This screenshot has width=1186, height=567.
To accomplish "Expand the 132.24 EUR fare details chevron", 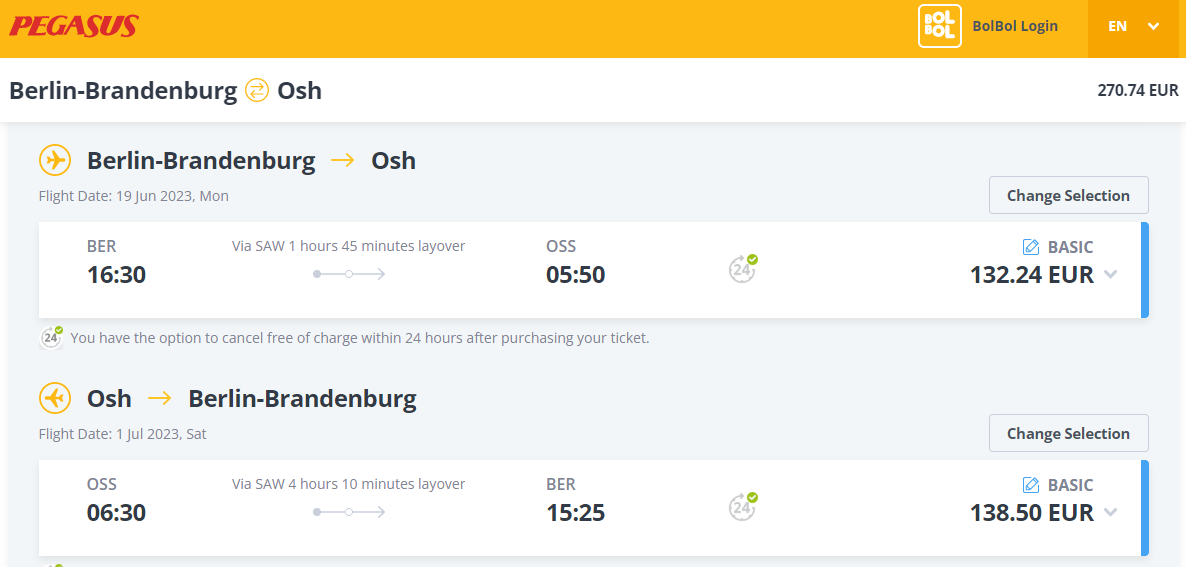I will tap(1110, 274).
